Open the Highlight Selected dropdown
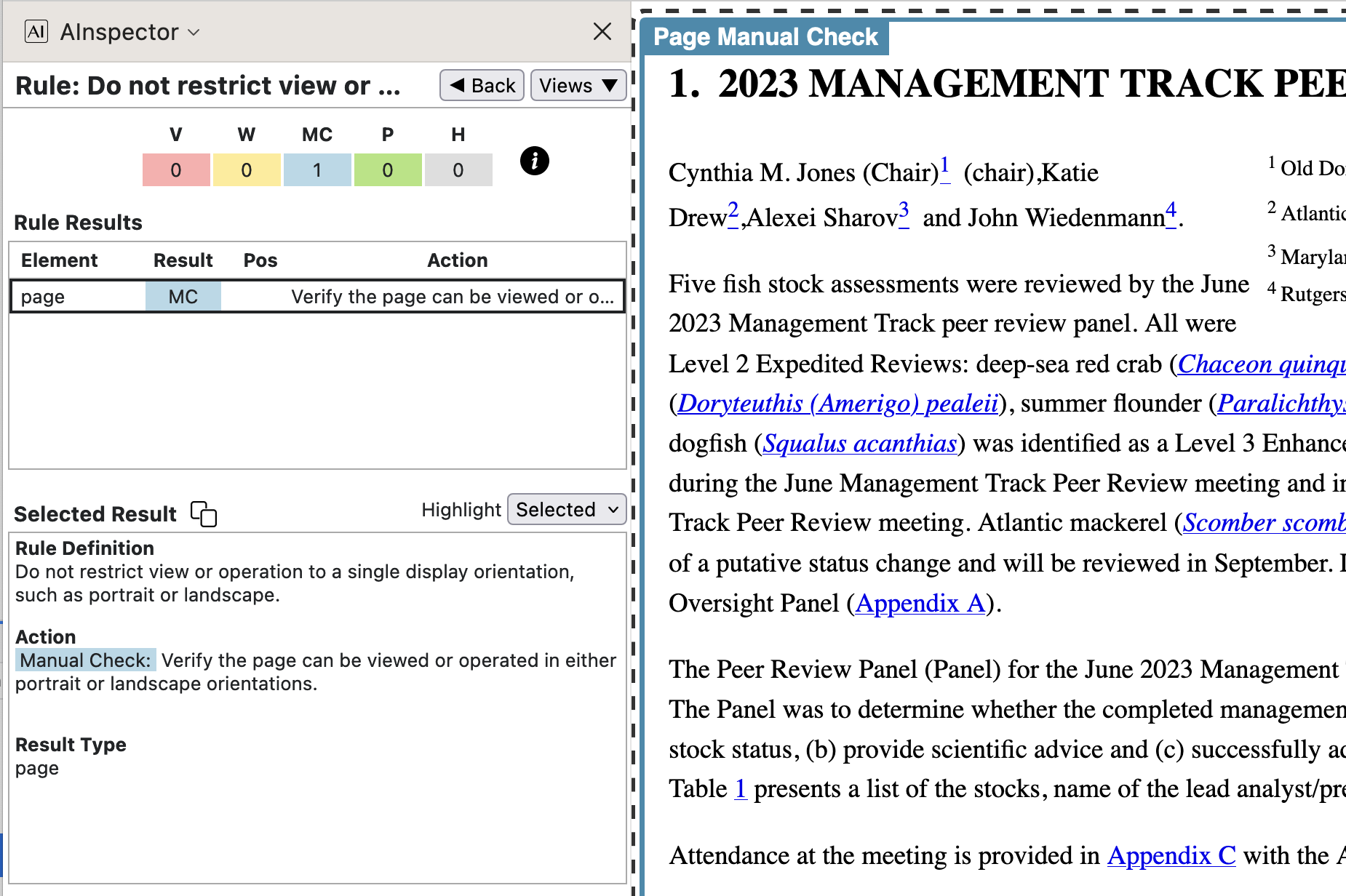This screenshot has width=1346, height=896. [567, 510]
